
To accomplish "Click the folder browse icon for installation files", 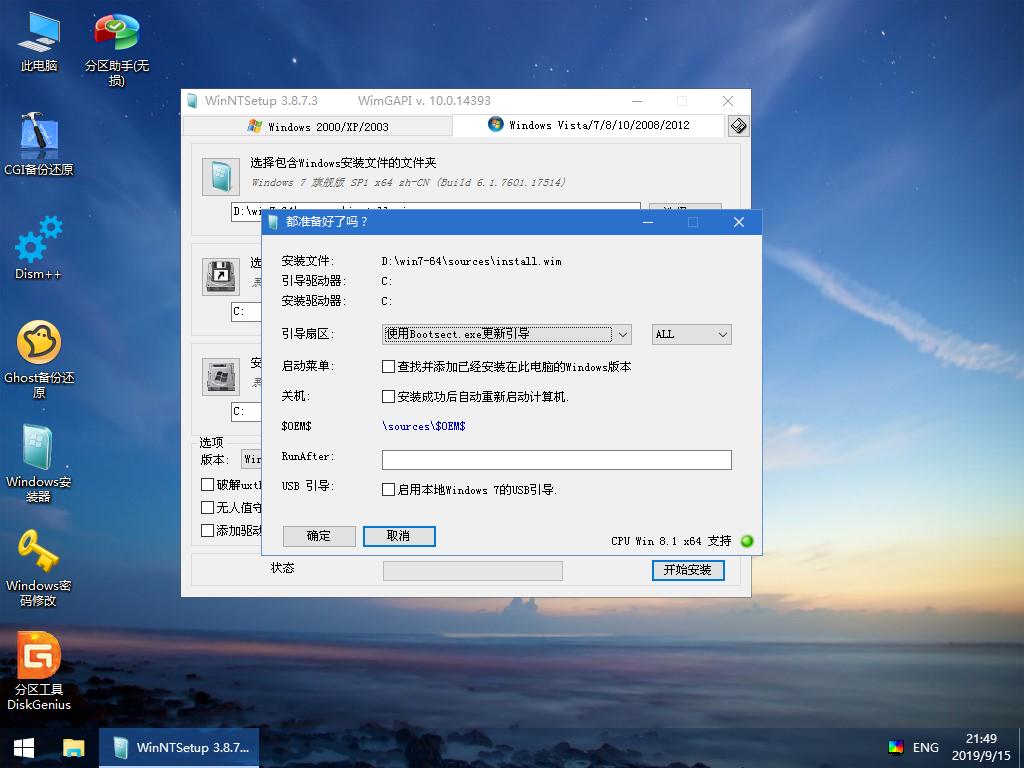I will pos(219,176).
